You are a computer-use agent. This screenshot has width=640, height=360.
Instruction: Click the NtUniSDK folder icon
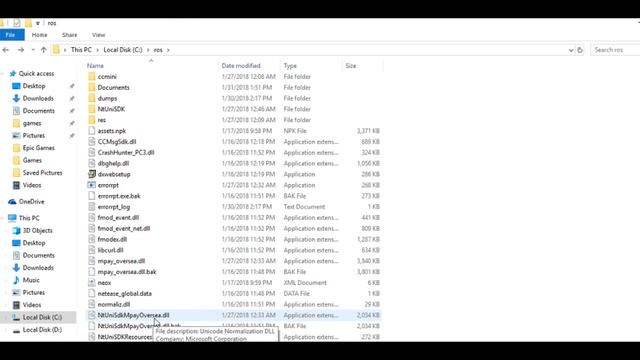[x=92, y=109]
